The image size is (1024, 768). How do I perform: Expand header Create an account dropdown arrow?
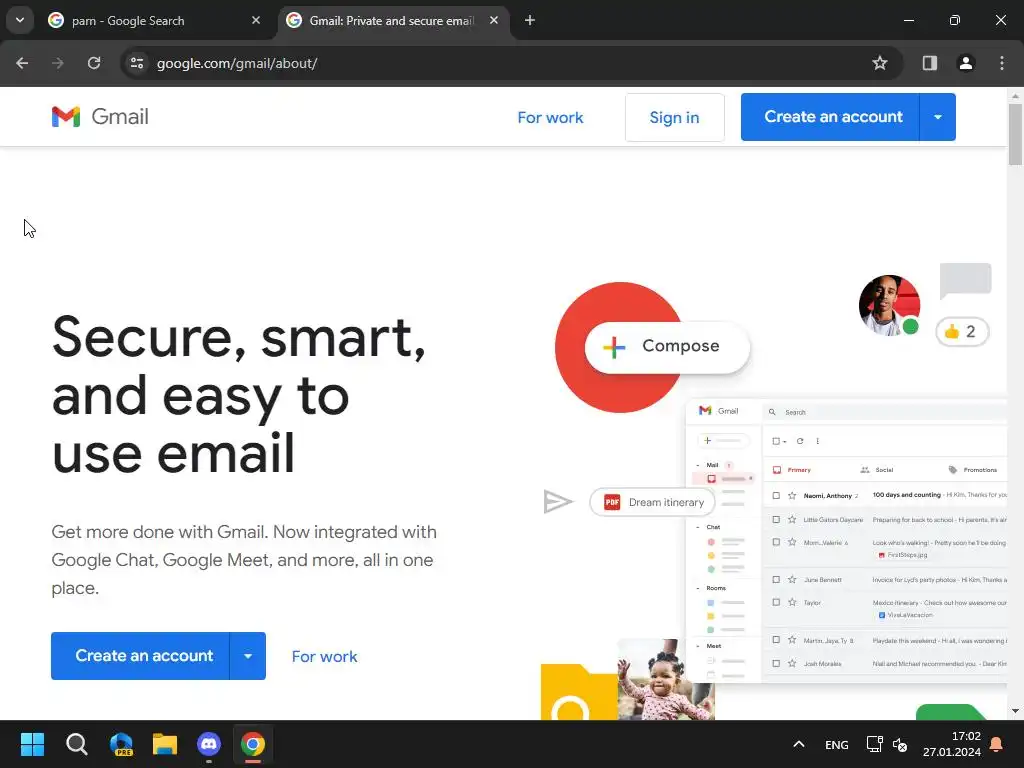[x=938, y=117]
